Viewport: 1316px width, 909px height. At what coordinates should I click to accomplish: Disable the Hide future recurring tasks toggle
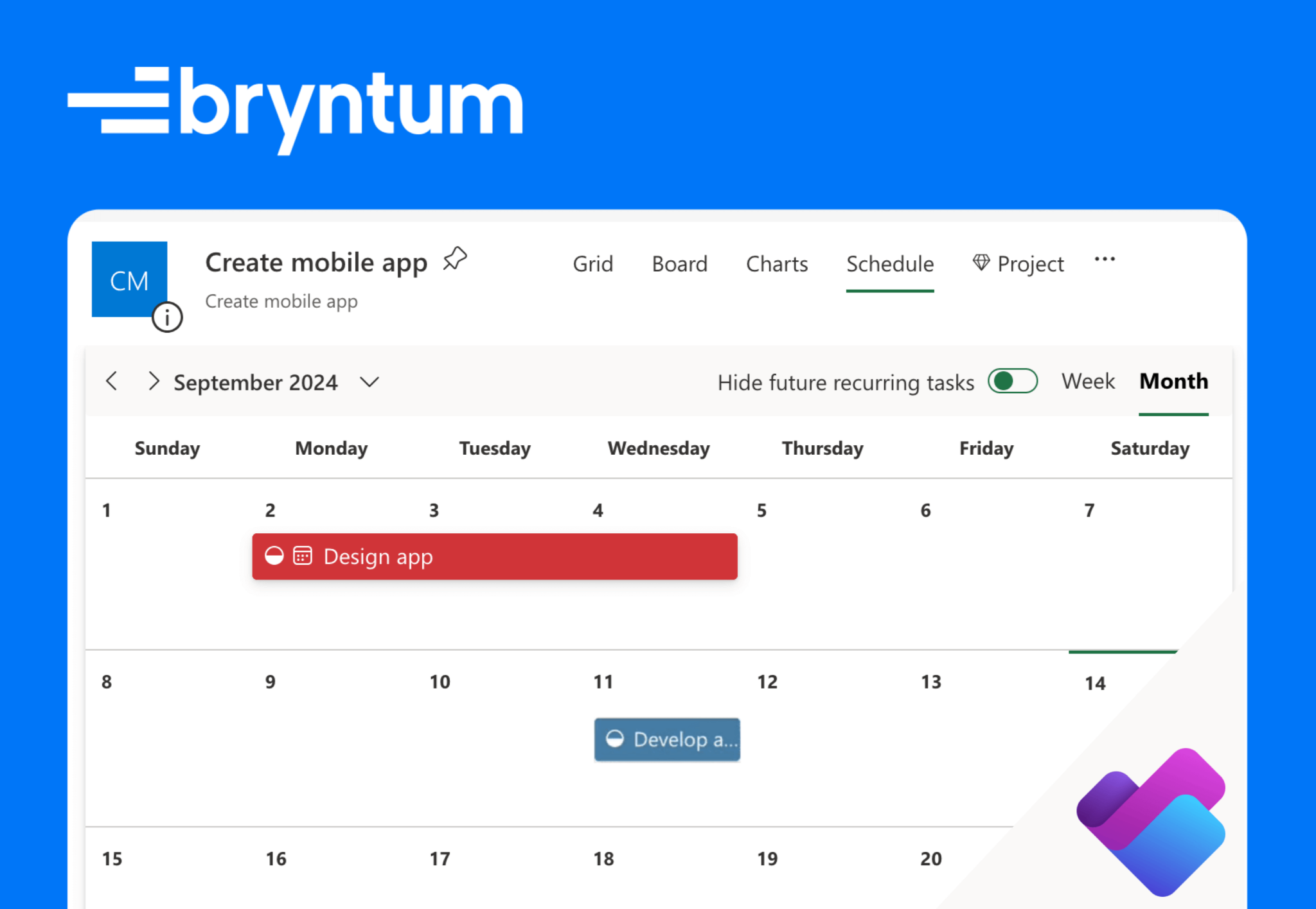pyautogui.click(x=1013, y=381)
